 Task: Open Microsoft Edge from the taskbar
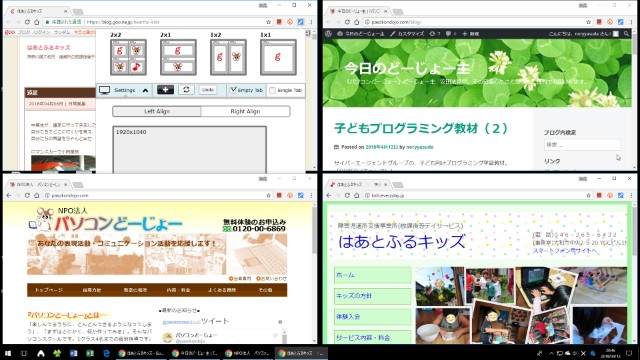pyautogui.click(x=107, y=353)
